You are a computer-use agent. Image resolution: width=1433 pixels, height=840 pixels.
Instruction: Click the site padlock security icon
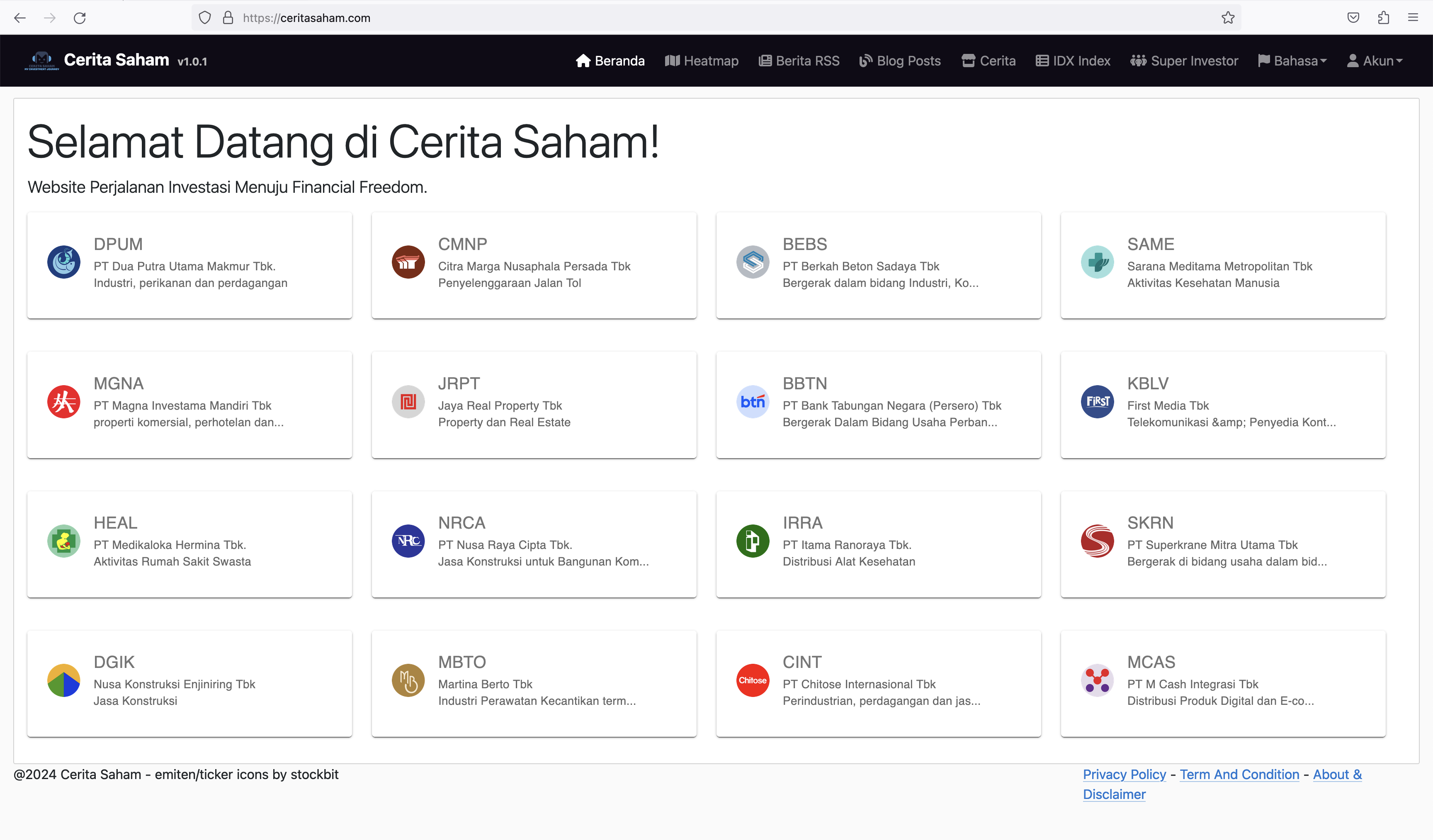[x=228, y=18]
